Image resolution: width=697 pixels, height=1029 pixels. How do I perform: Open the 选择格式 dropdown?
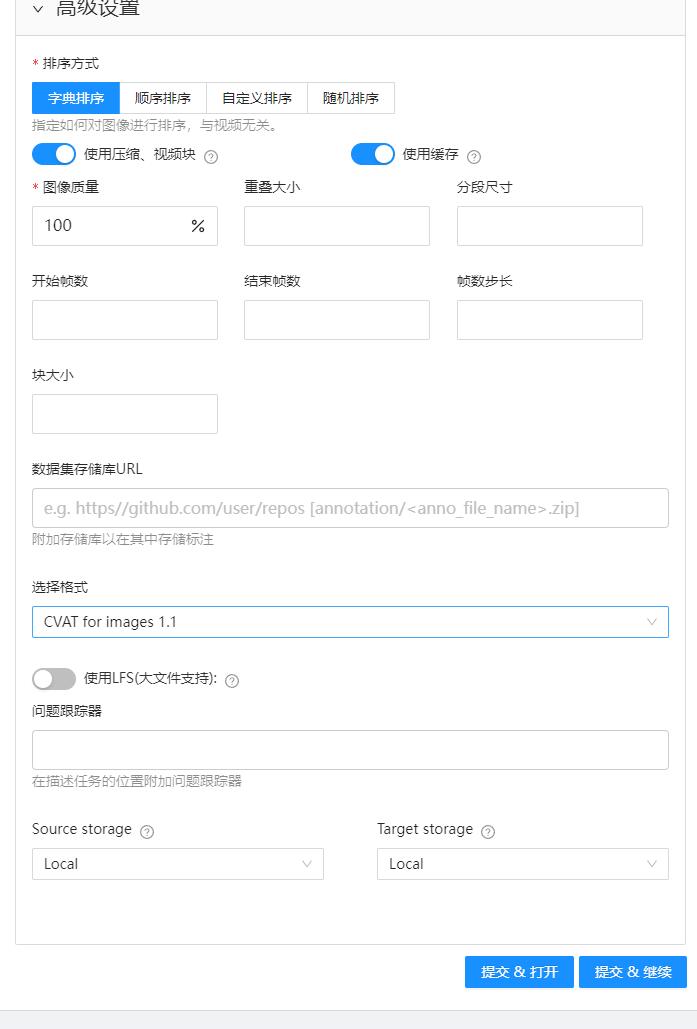coord(350,622)
